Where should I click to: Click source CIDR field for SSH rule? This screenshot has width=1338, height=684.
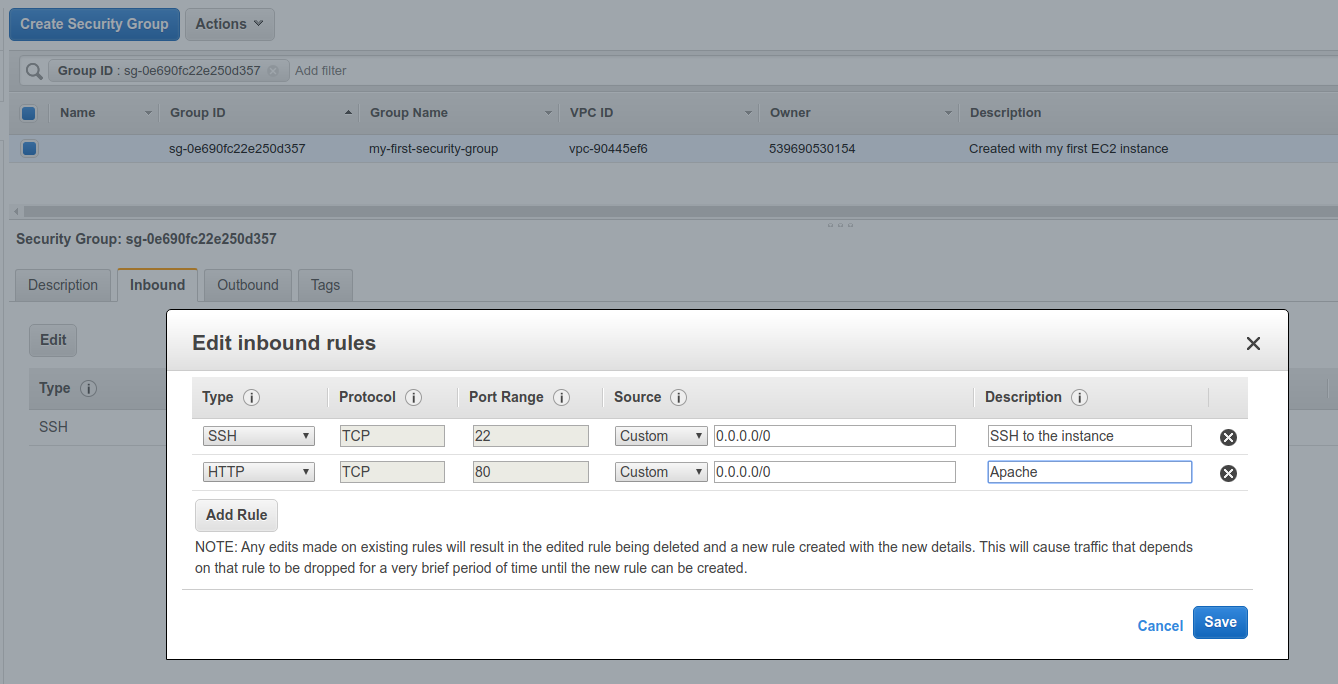(x=835, y=436)
